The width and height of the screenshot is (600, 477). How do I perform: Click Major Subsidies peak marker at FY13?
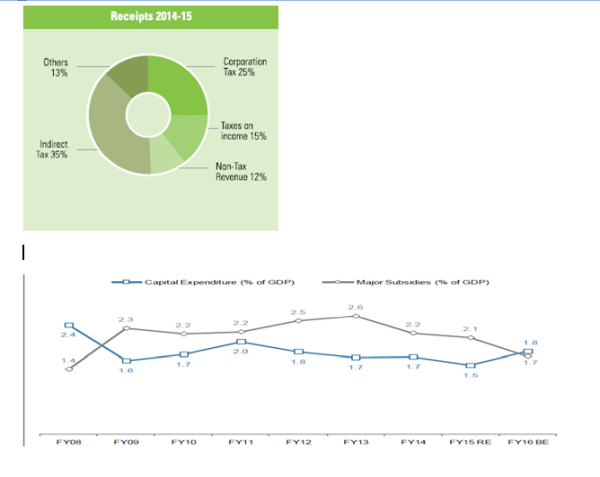(355, 316)
